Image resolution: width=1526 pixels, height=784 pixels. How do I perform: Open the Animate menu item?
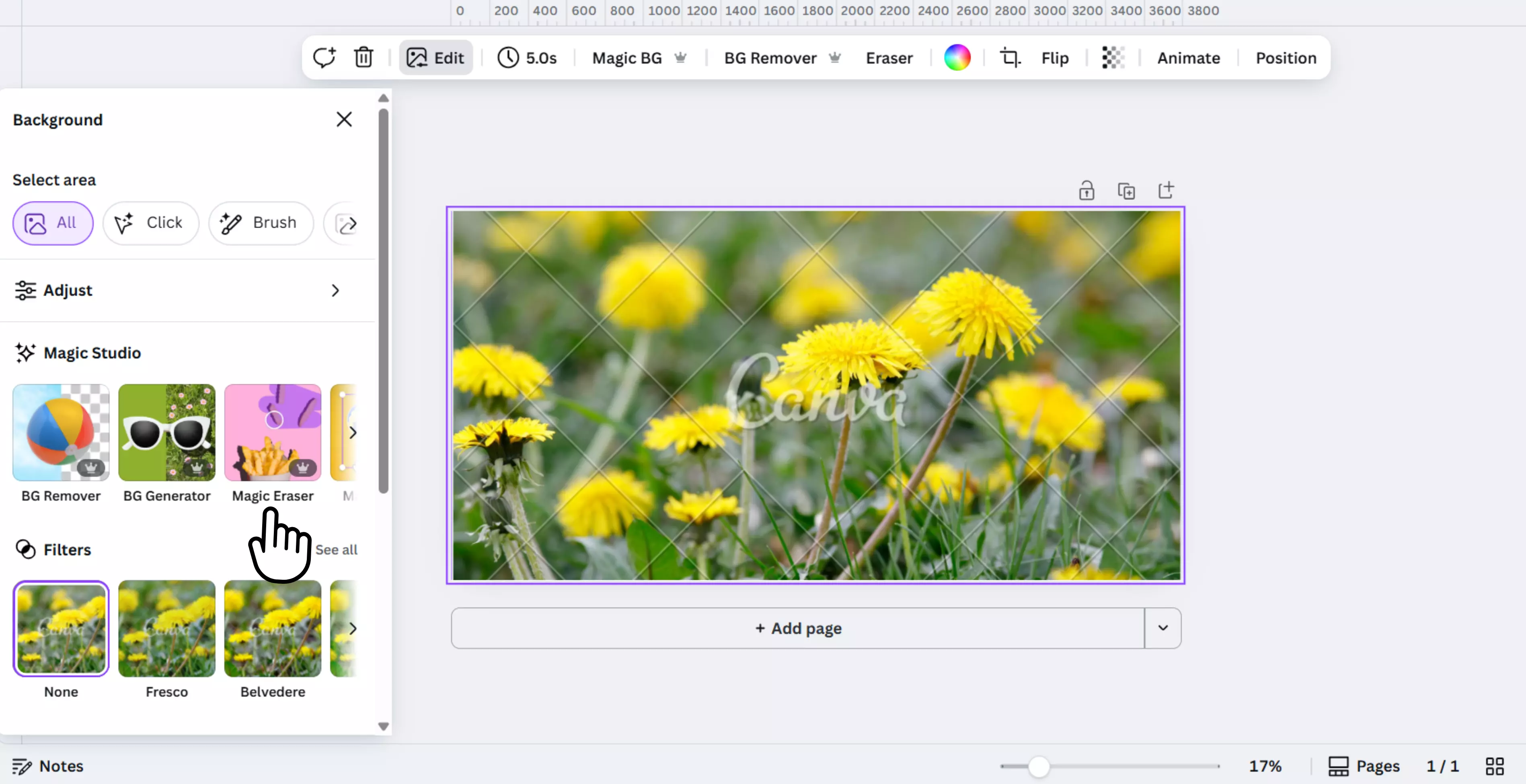[x=1188, y=57]
